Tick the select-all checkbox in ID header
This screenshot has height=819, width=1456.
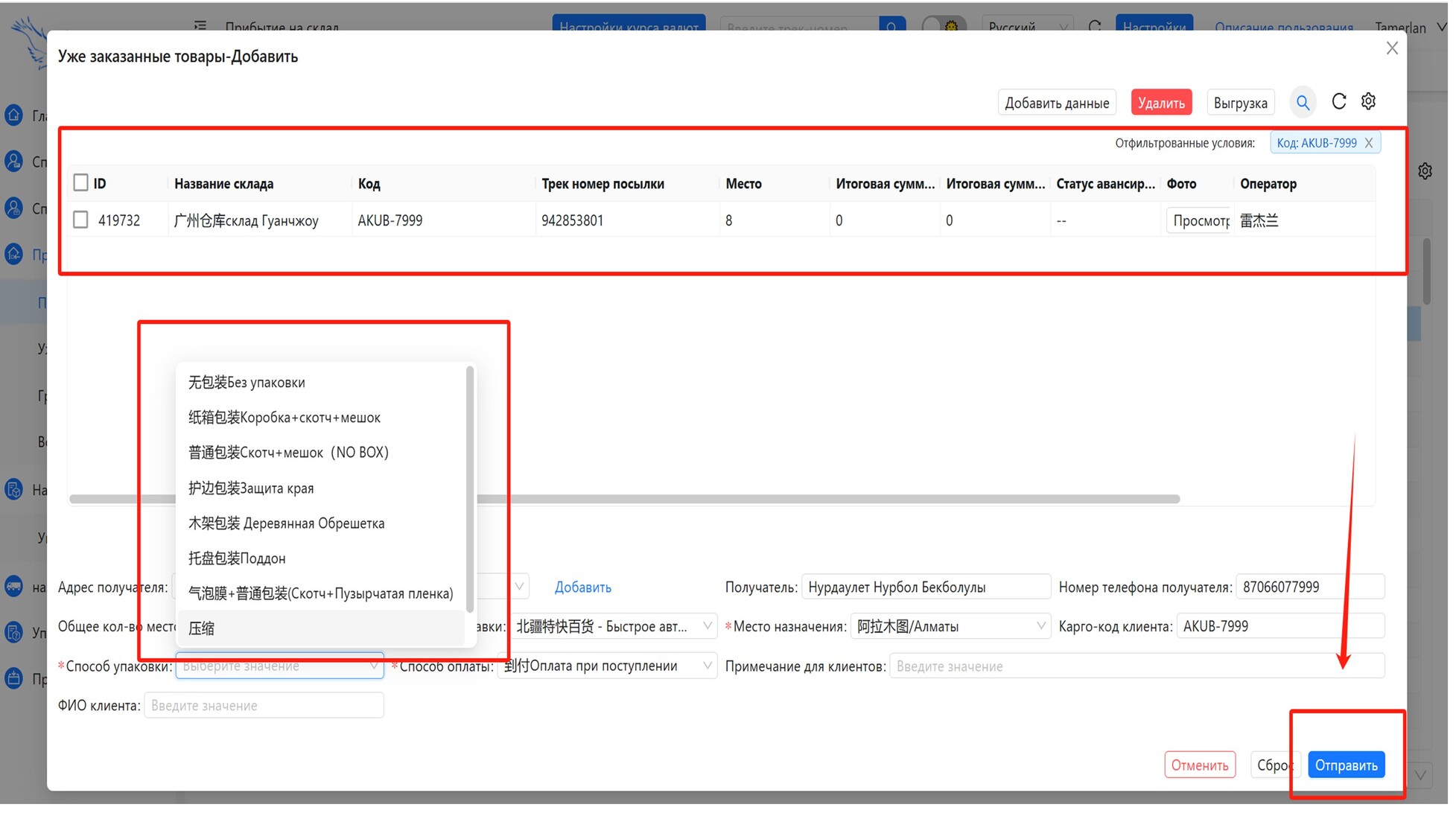coord(80,183)
